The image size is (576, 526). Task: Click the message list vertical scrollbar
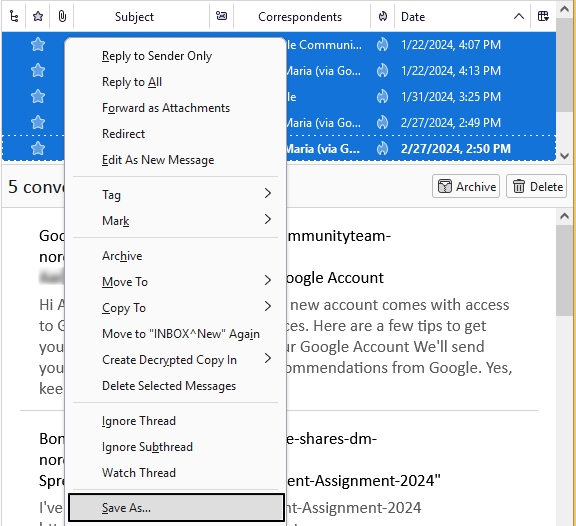pyautogui.click(x=565, y=83)
